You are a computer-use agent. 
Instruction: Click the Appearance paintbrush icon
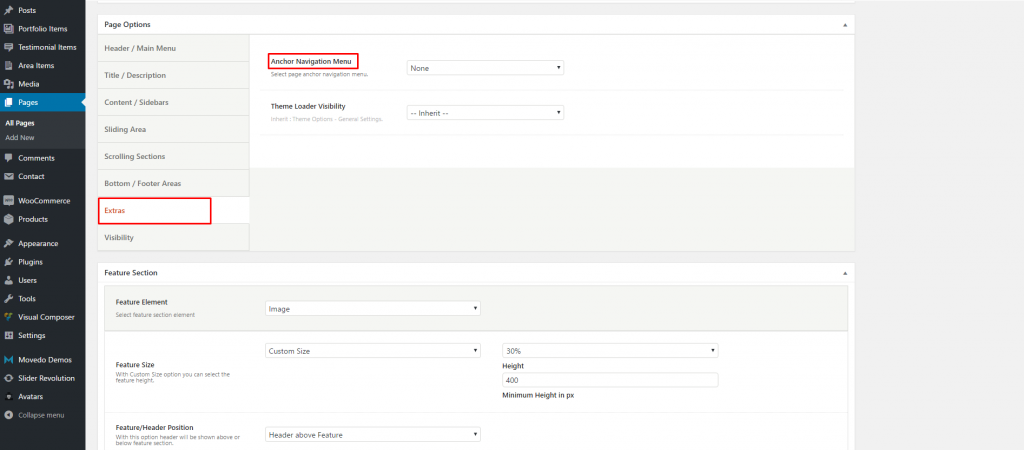(9, 243)
